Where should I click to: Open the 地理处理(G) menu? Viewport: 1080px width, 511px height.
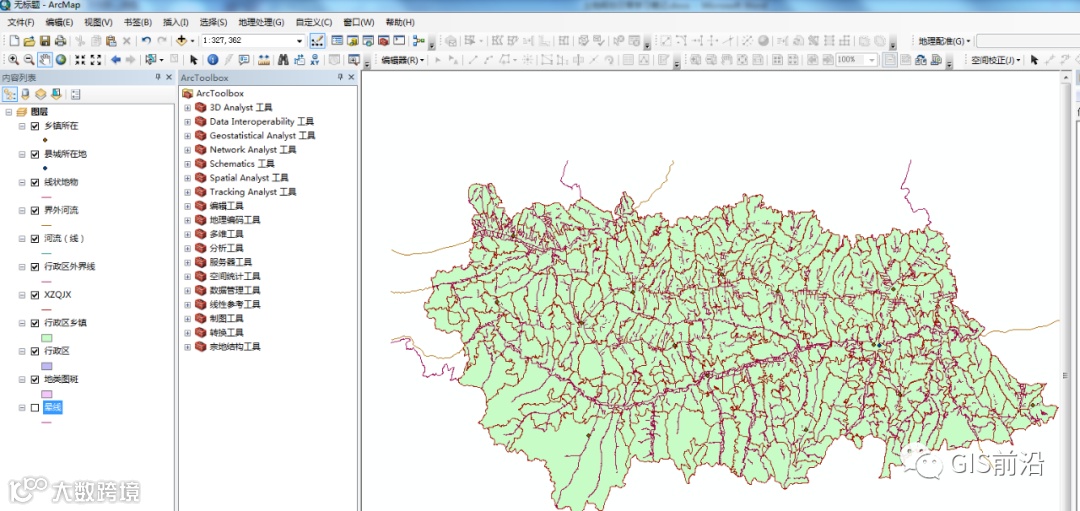pos(261,22)
